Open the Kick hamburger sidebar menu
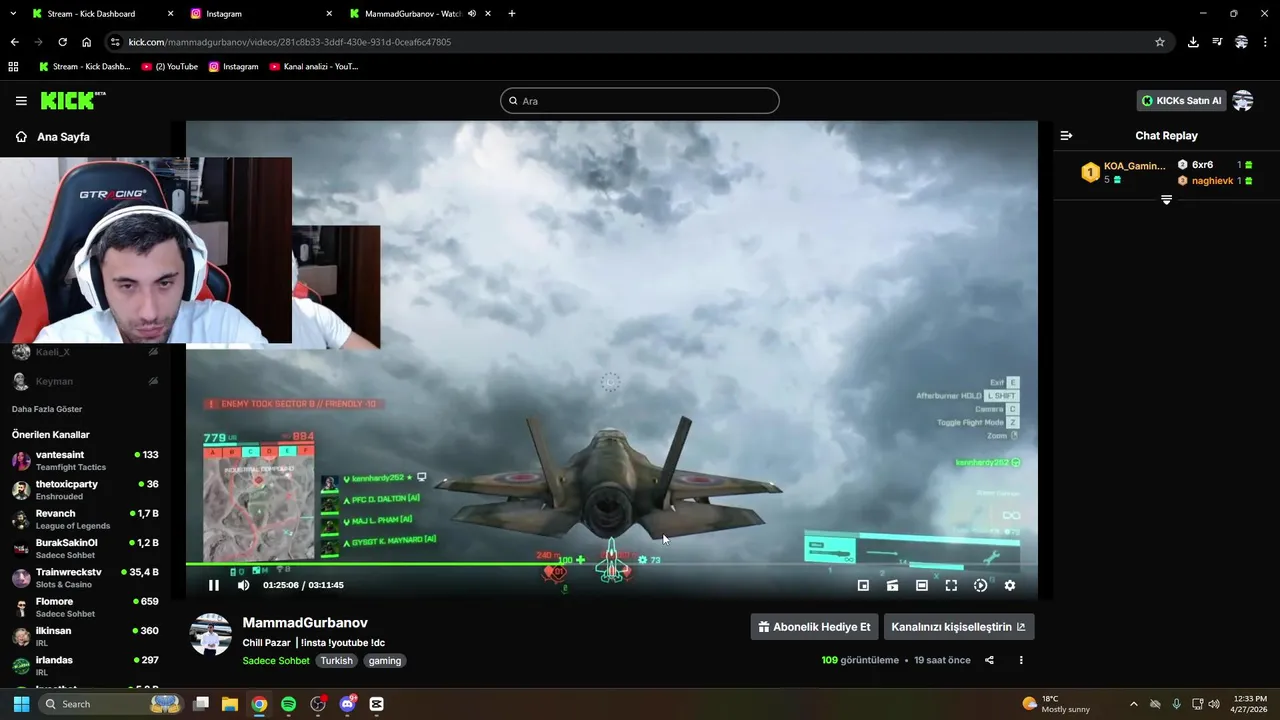Image resolution: width=1280 pixels, height=720 pixels. click(x=21, y=101)
